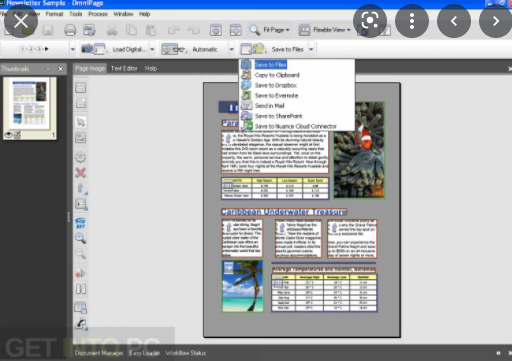Toggle the eye icon under the thumbnail
The width and height of the screenshot is (512, 361).
click(x=9, y=135)
